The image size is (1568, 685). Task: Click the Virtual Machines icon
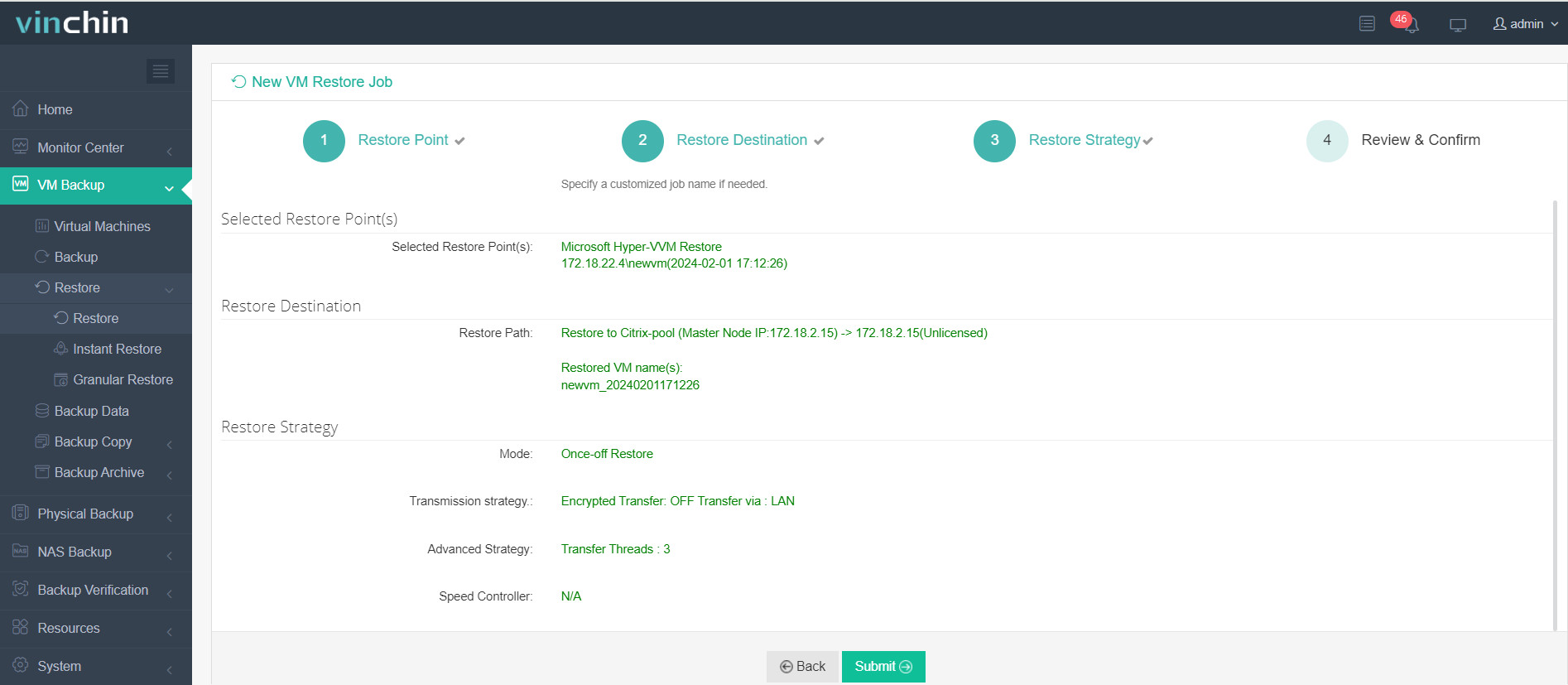42,225
